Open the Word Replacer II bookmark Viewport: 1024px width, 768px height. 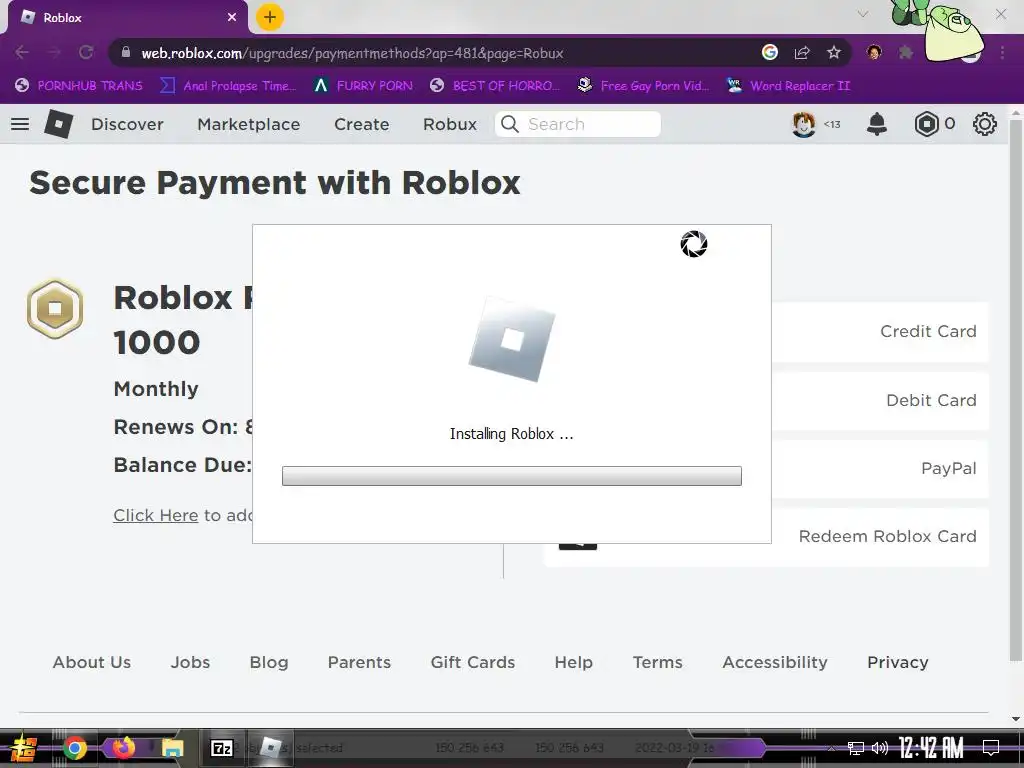point(788,86)
